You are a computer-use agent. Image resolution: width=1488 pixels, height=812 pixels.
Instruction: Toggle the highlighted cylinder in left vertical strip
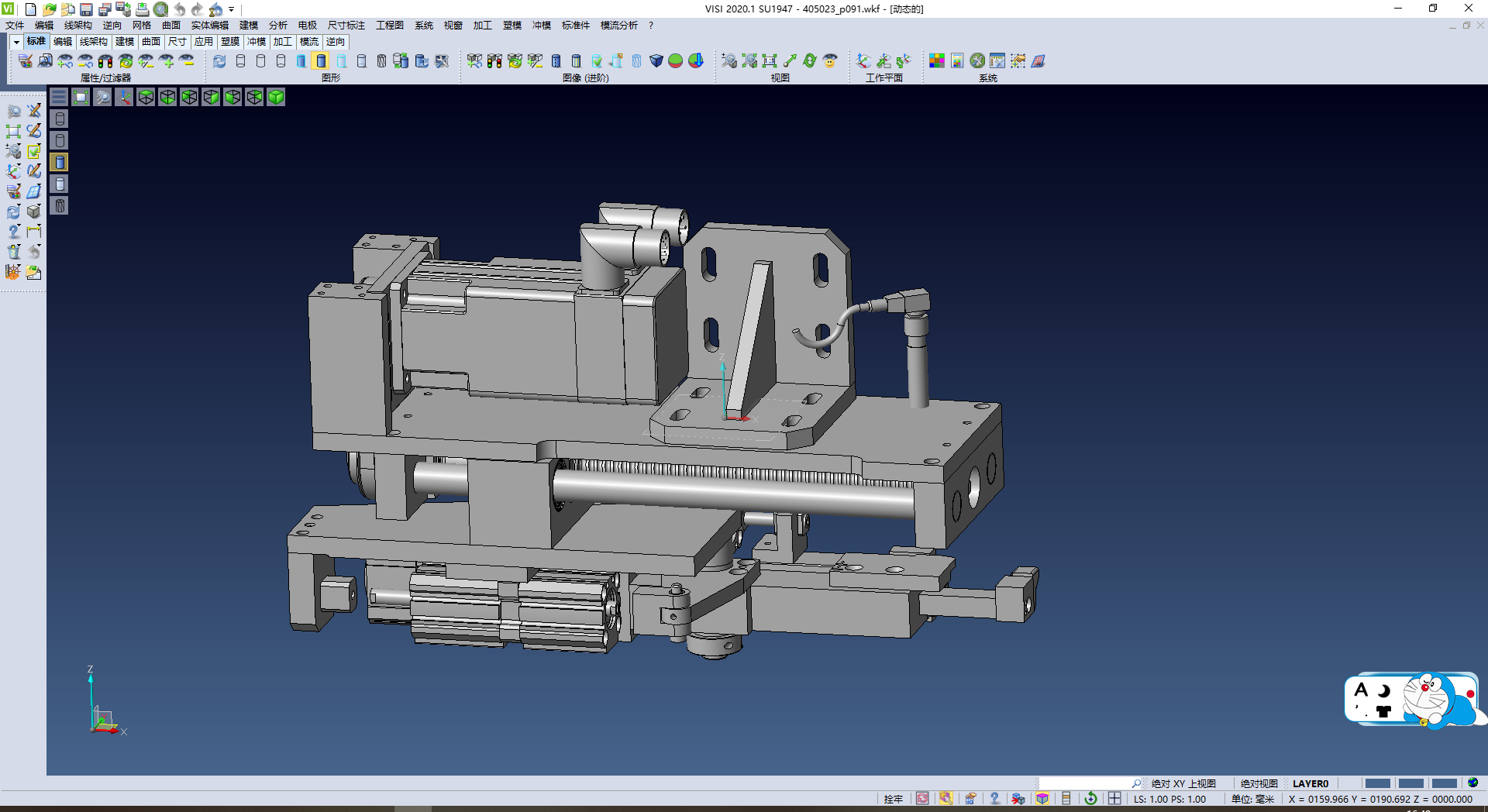coord(60,162)
